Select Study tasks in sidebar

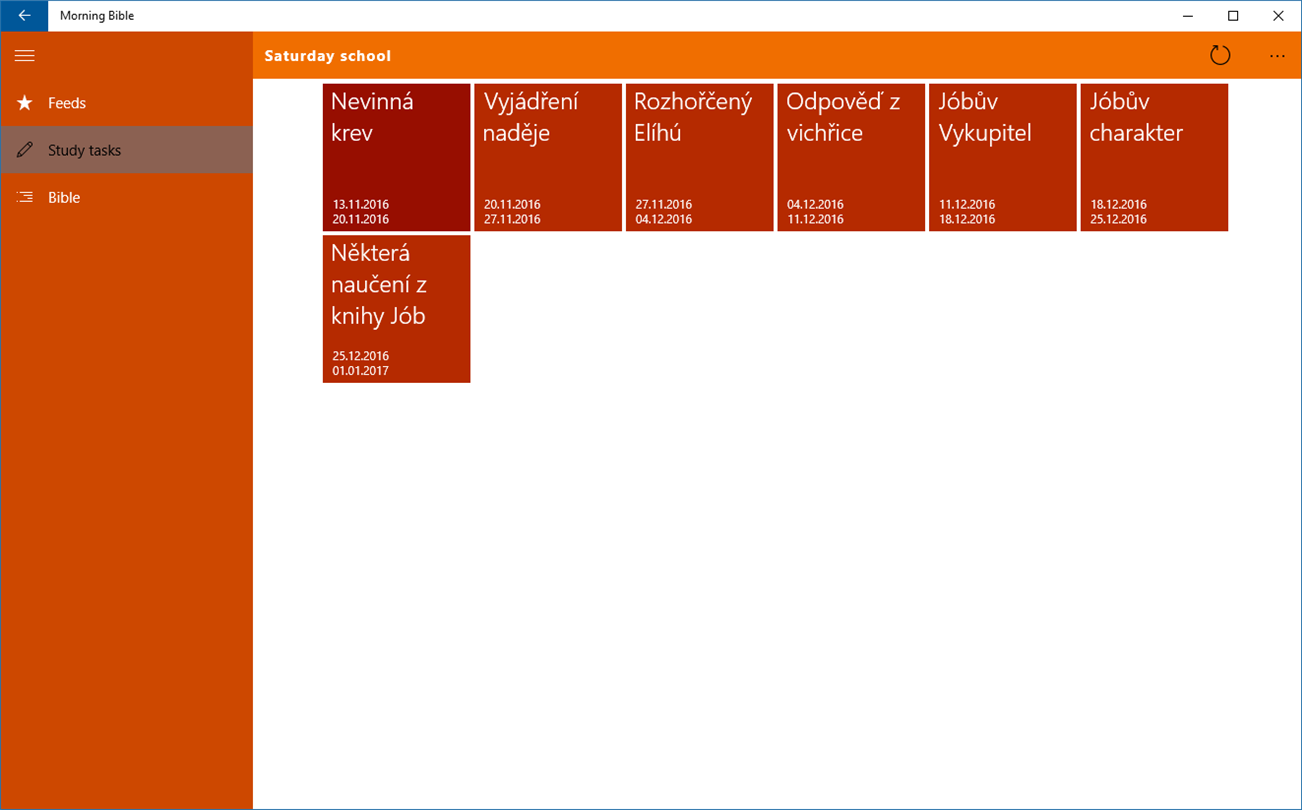[126, 150]
